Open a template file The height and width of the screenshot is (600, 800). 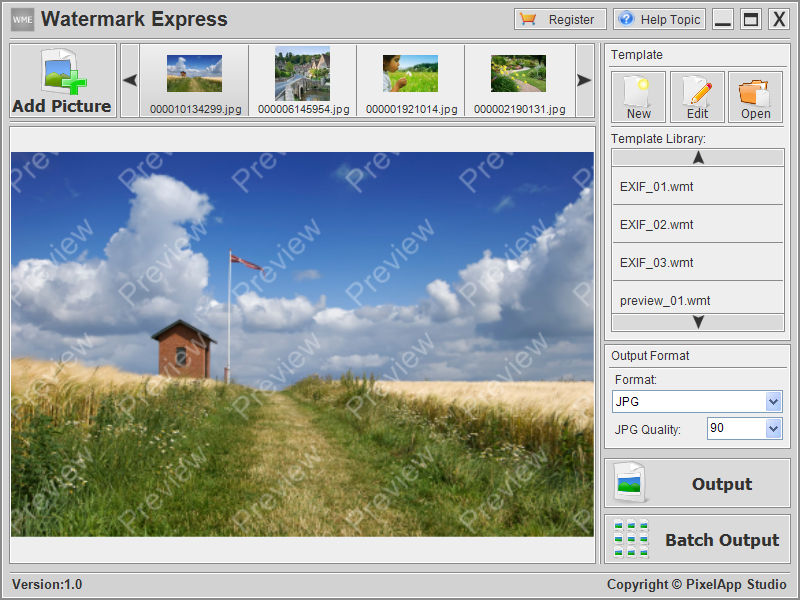coord(755,97)
